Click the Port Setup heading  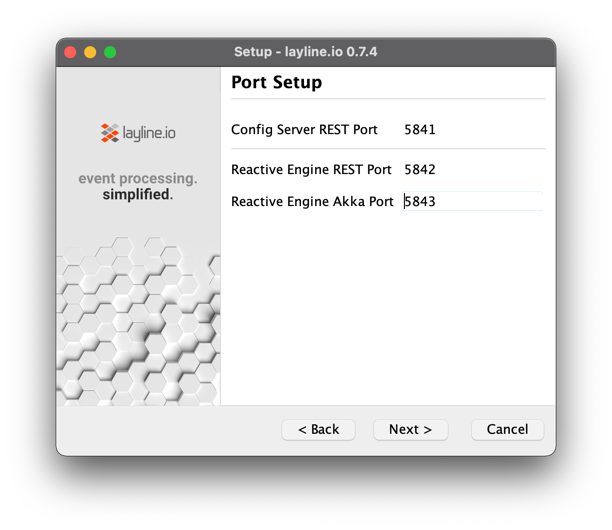[x=277, y=82]
